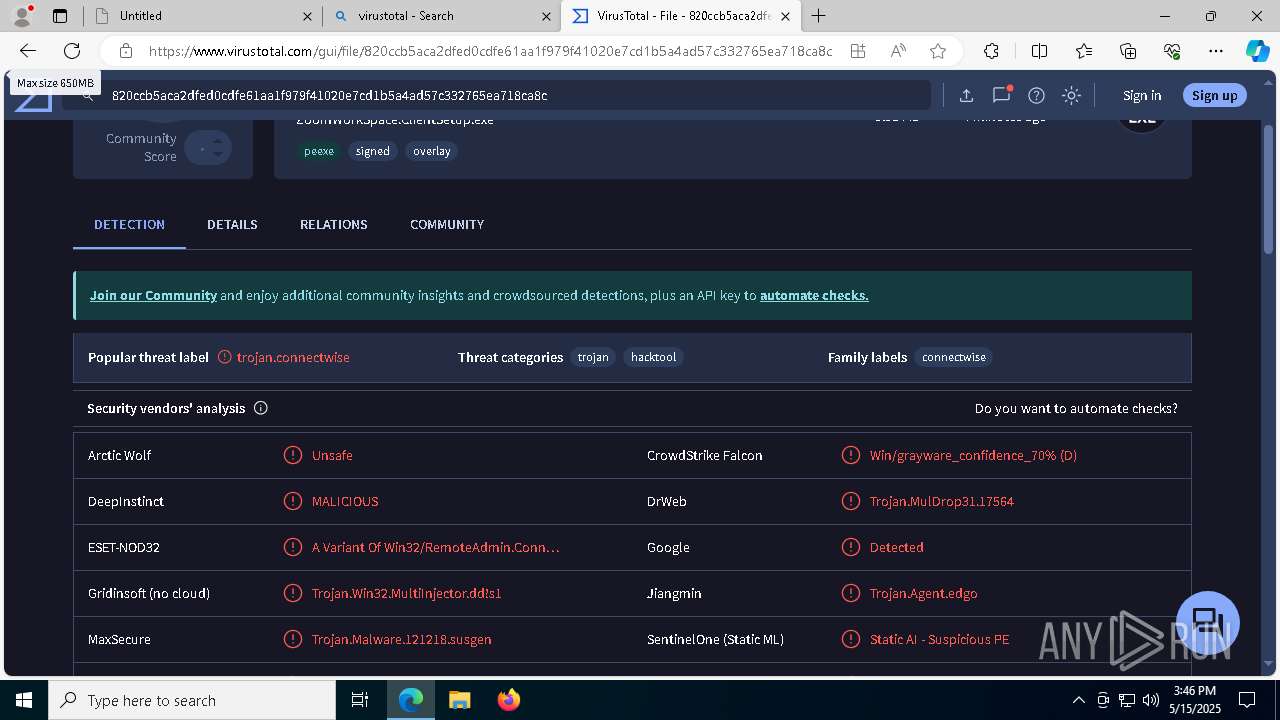Open Browser essentials icon
This screenshot has height=720, width=1280.
(x=1172, y=51)
